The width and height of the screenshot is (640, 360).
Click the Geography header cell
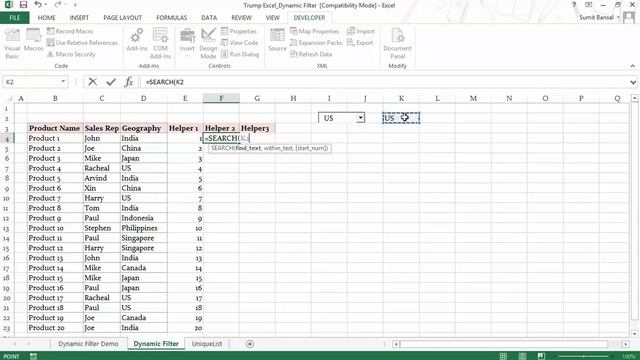[x=144, y=128]
